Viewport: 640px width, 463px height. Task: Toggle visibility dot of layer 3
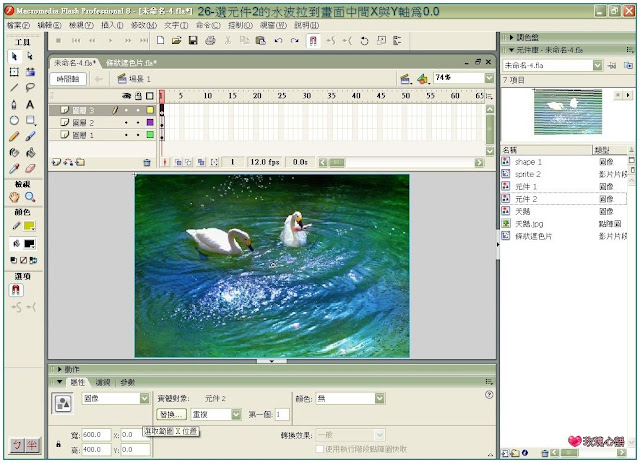126,110
